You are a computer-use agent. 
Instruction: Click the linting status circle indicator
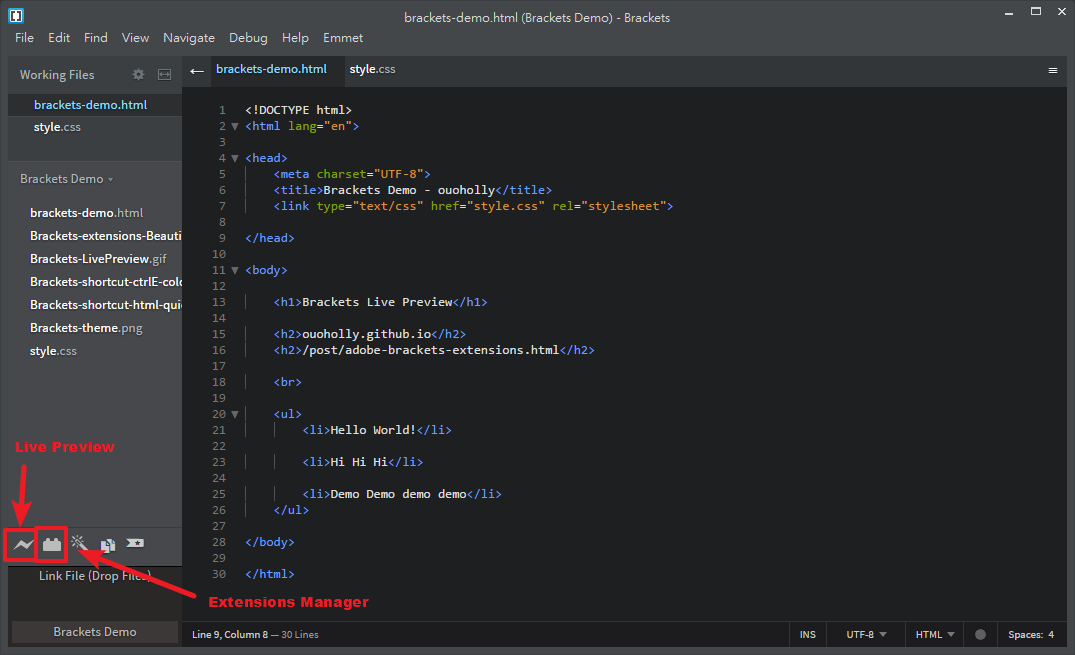click(980, 634)
